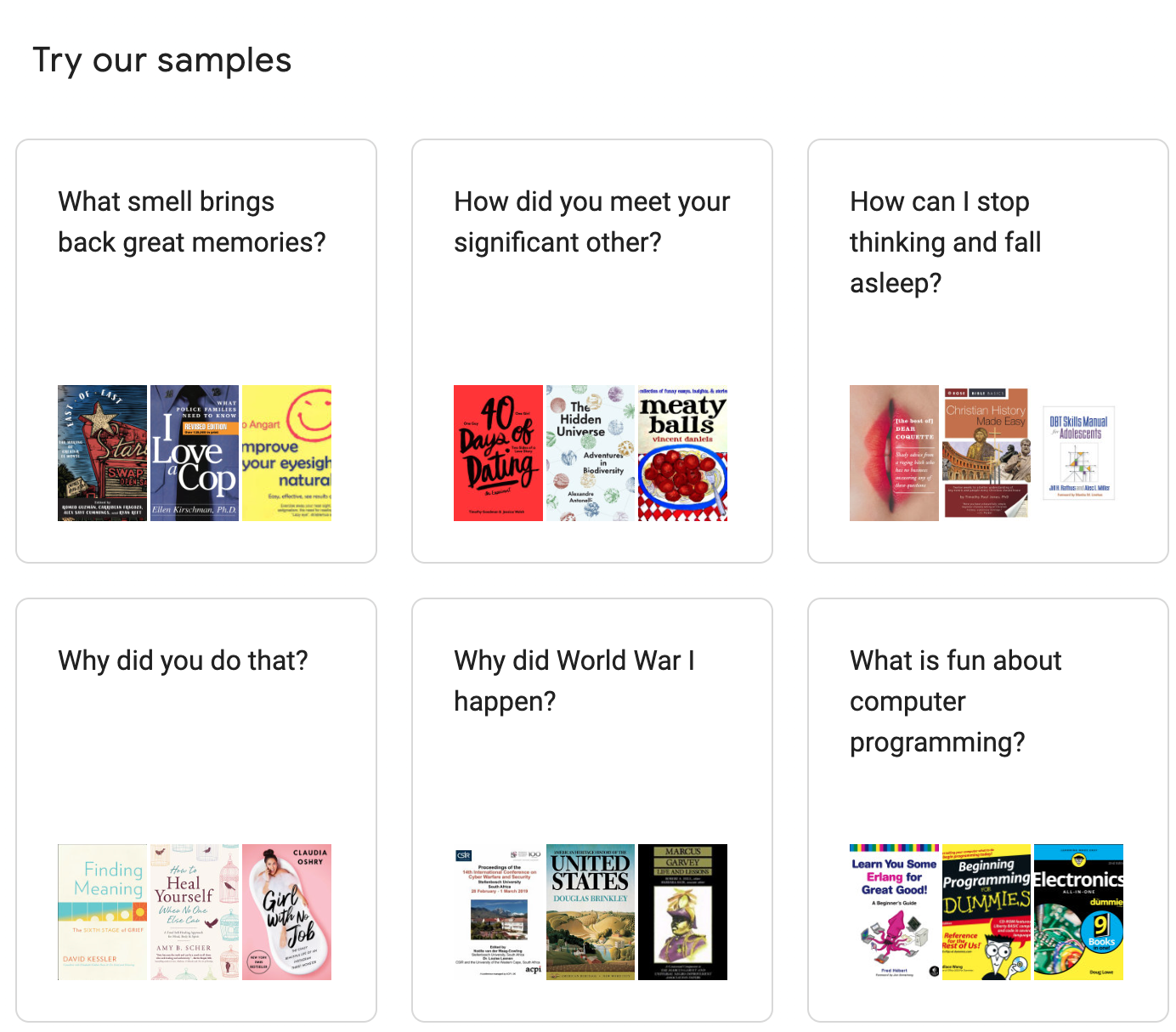Select '40 Days of Dating' book cover
The height and width of the screenshot is (1032, 1176).
pyautogui.click(x=498, y=453)
